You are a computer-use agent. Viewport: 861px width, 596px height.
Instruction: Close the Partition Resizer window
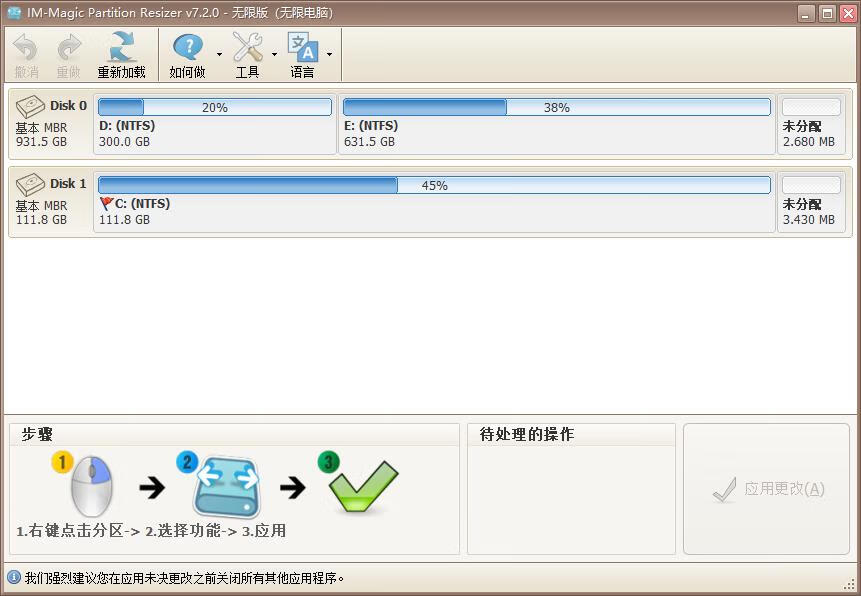click(x=848, y=14)
